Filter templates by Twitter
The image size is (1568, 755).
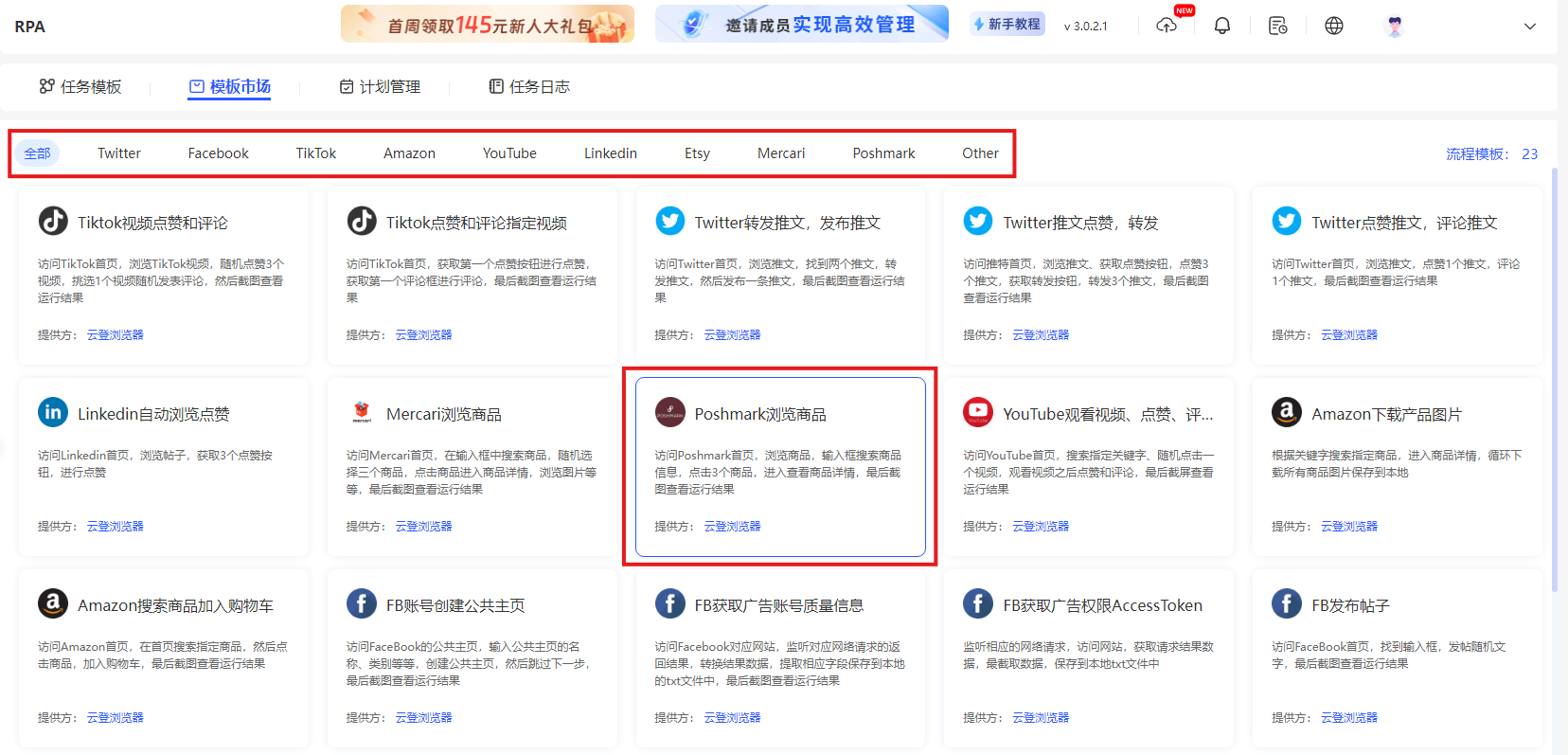[119, 153]
